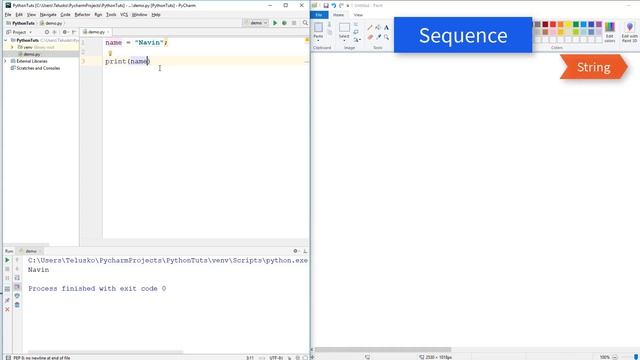Start debugging with the green bug icon
Screen dimensions: 640x360
[284, 23]
